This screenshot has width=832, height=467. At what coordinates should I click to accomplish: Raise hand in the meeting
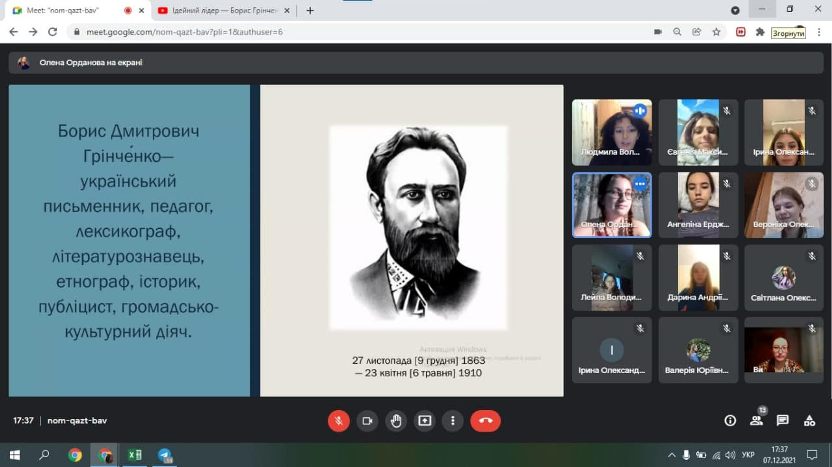pyautogui.click(x=396, y=421)
